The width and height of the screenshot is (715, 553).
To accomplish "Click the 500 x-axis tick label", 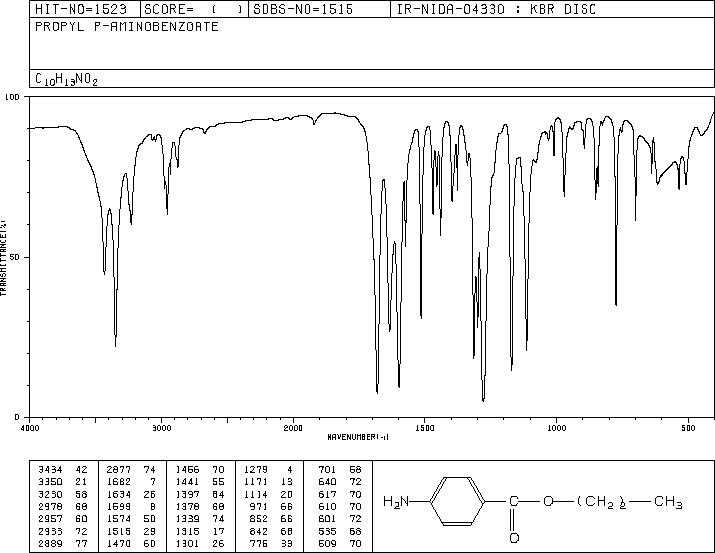I will [x=689, y=428].
